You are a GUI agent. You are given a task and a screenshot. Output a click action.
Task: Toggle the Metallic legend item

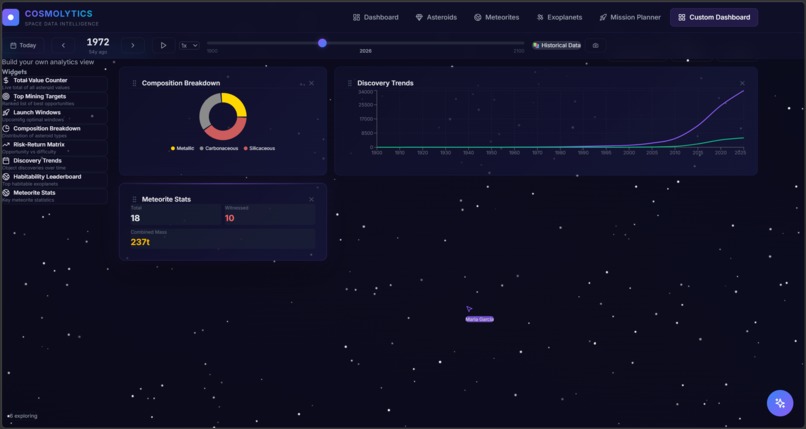(182, 148)
